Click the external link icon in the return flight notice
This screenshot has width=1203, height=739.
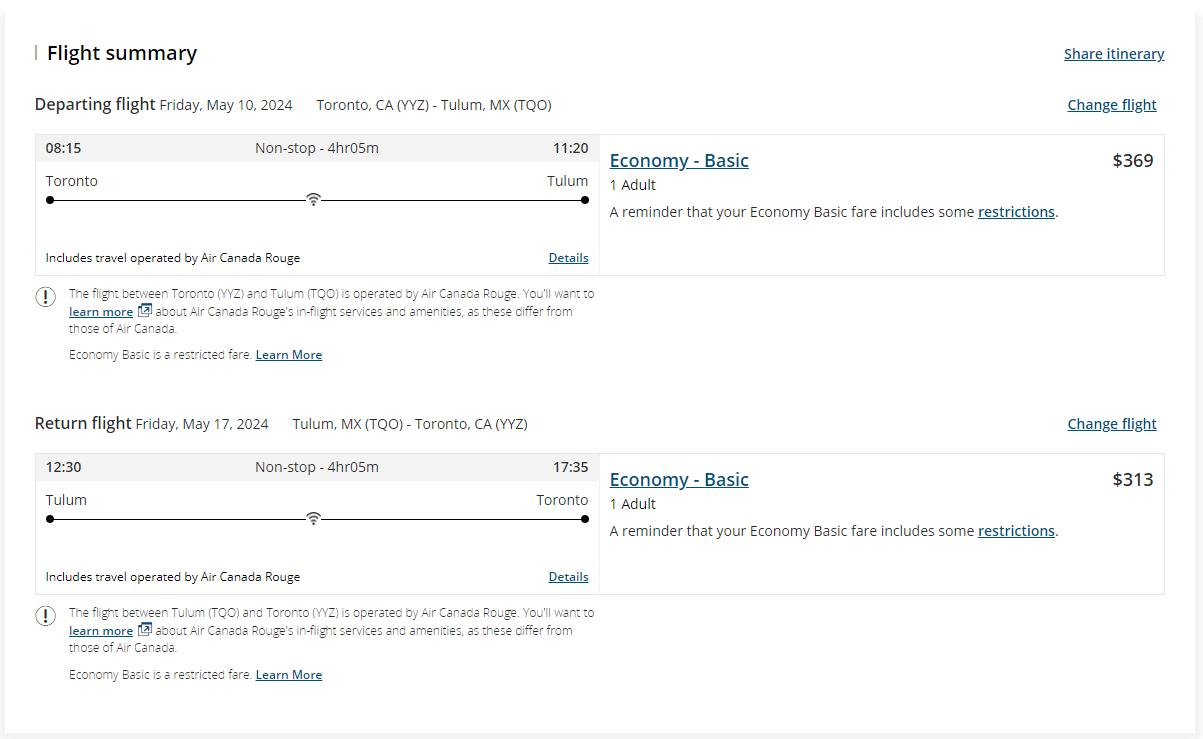144,630
